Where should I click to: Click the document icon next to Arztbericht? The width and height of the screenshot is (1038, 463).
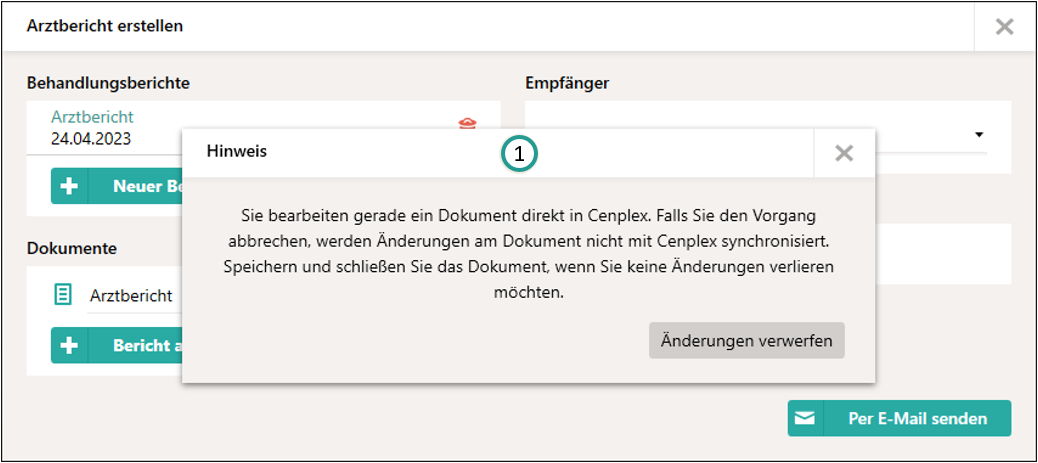click(62, 295)
